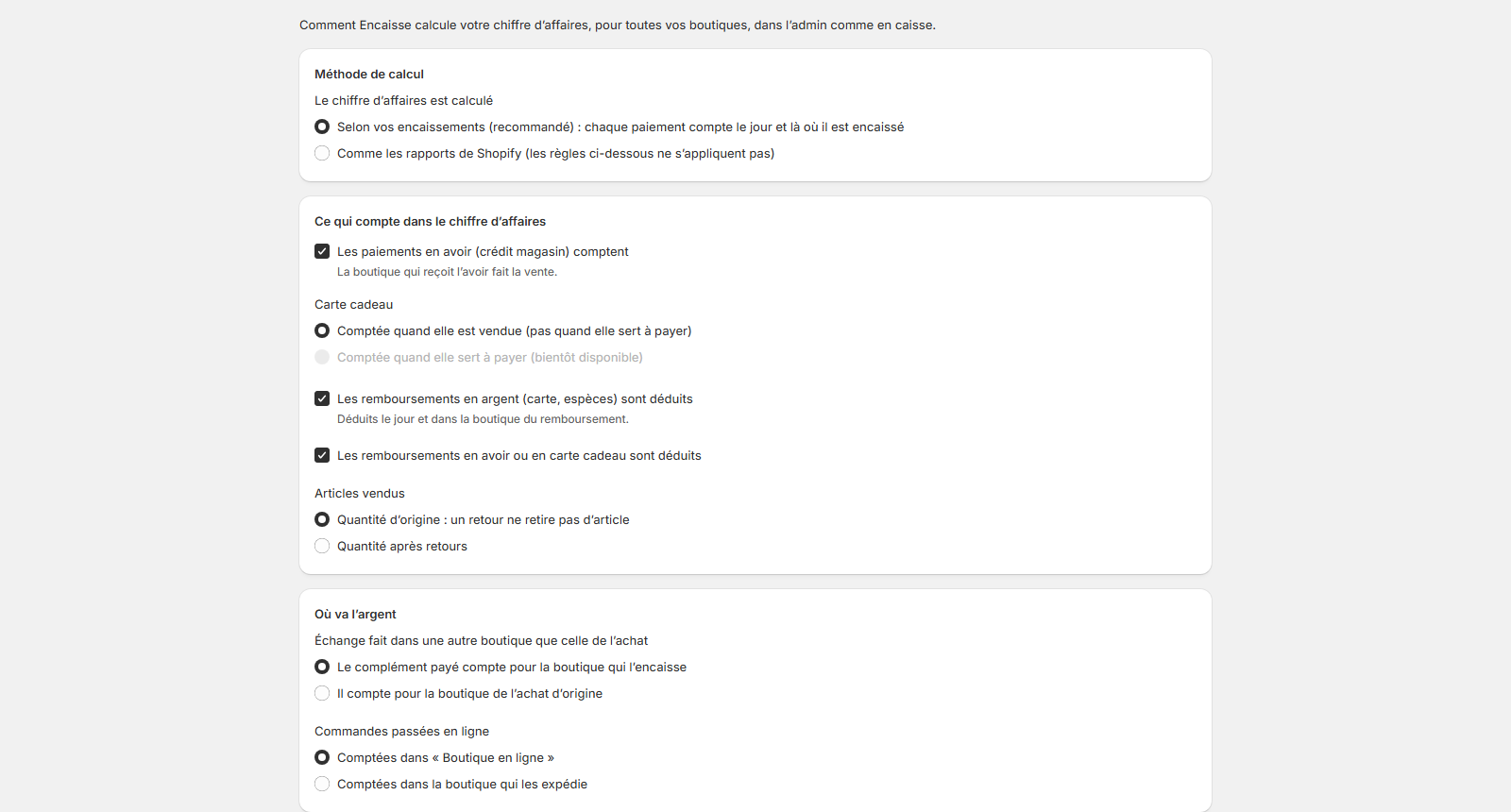The image size is (1511, 812).
Task: Choose 'Comme les rapports de Shopify' option
Action: click(x=322, y=153)
